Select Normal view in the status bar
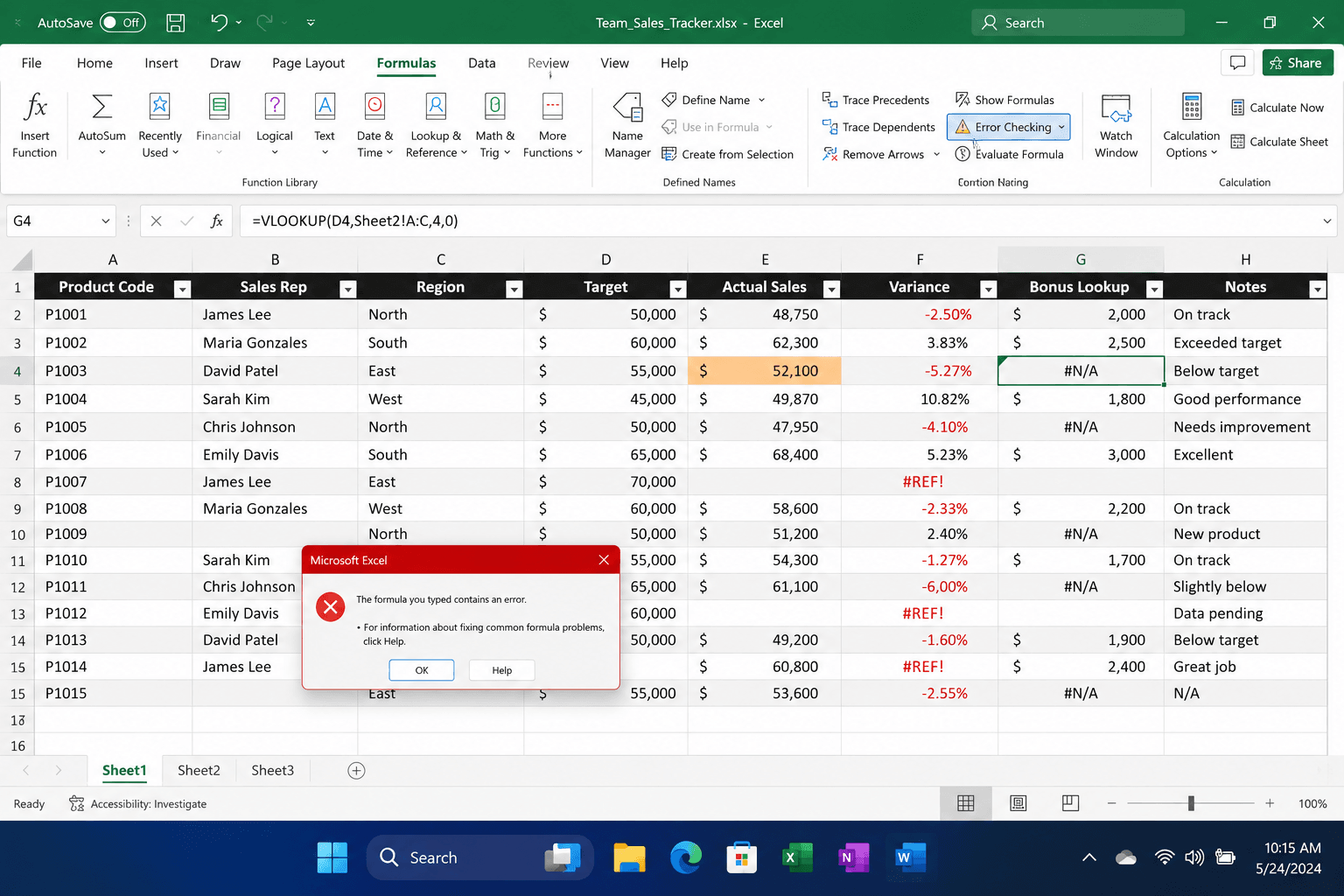The width and height of the screenshot is (1344, 896). [x=966, y=803]
